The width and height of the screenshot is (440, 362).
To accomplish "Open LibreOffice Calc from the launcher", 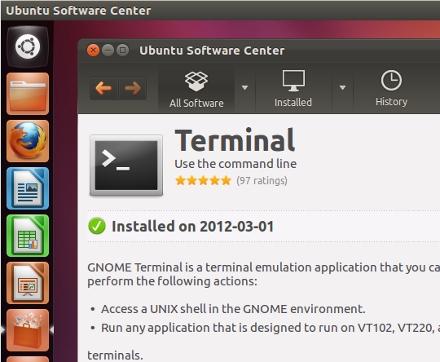I will 28,236.
